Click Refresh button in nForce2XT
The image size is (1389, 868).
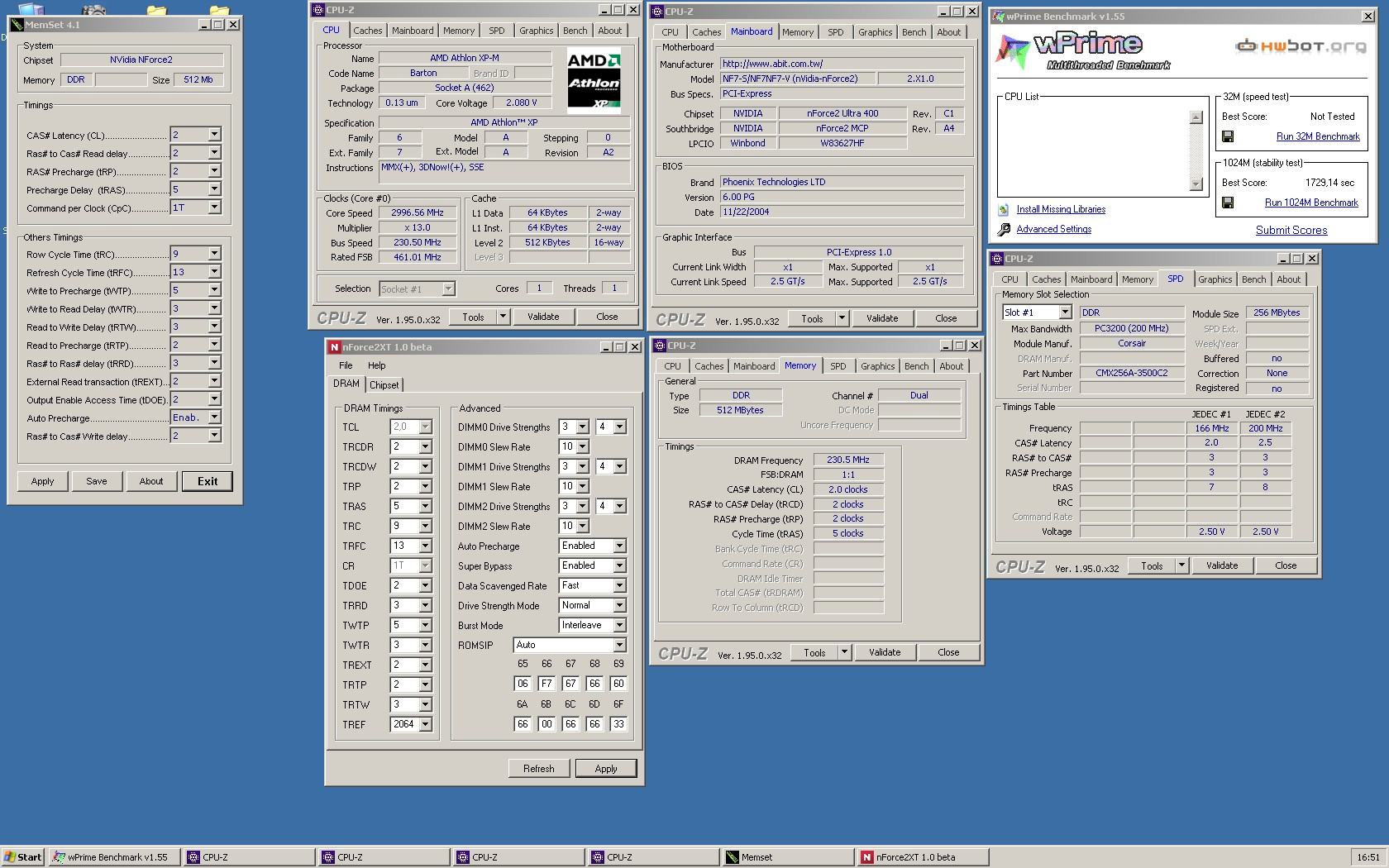538,769
